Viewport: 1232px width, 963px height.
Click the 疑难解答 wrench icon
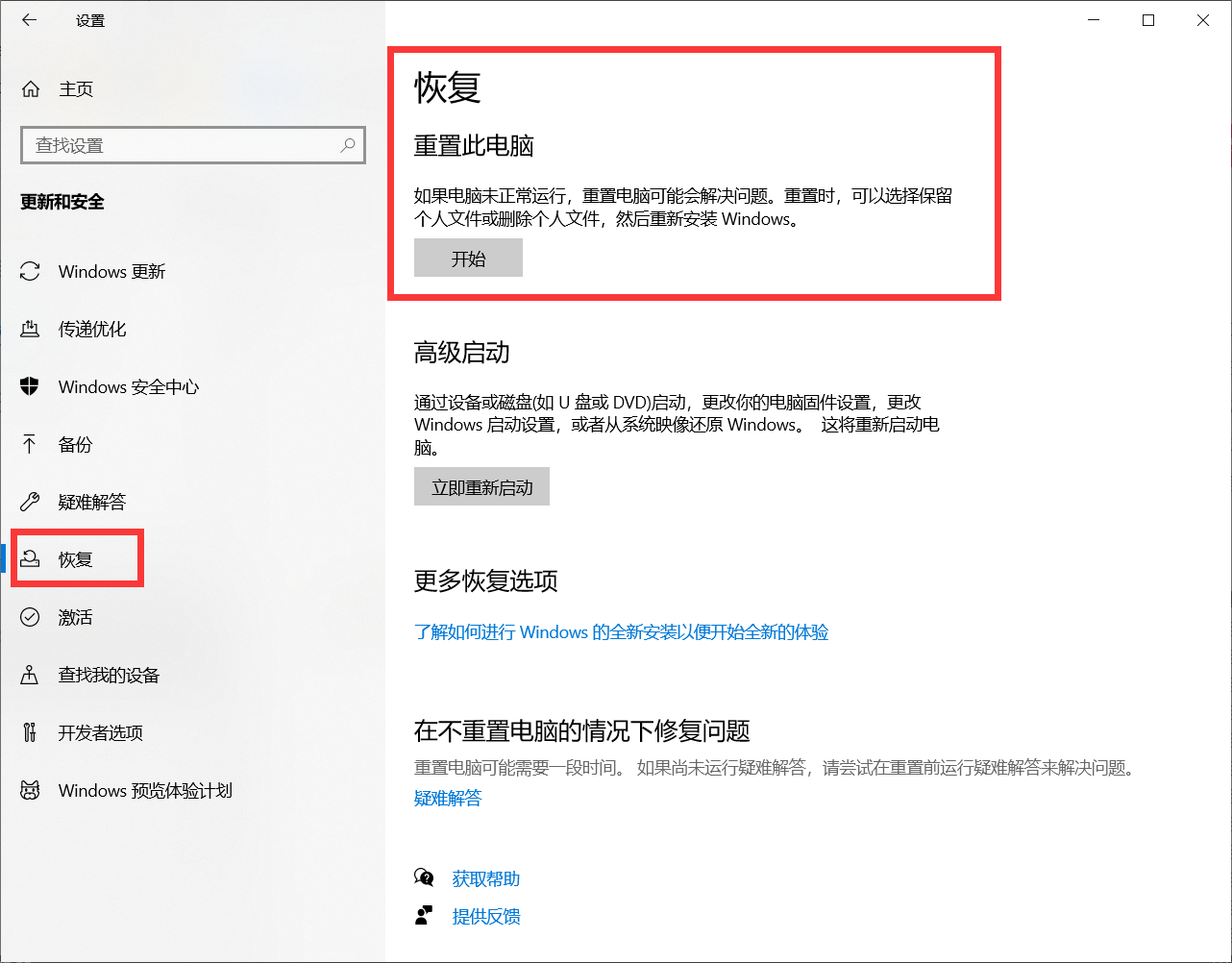[x=30, y=502]
